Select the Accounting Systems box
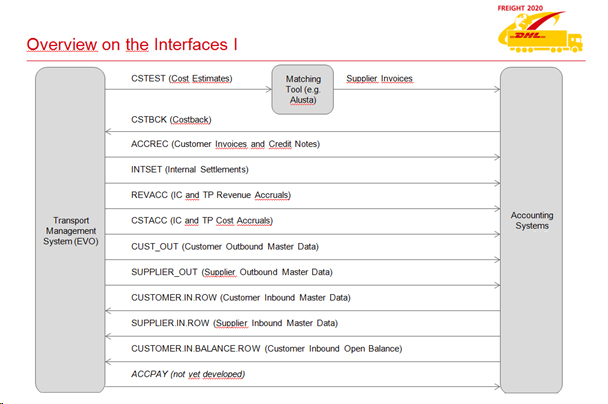The image size is (608, 404). point(532,230)
